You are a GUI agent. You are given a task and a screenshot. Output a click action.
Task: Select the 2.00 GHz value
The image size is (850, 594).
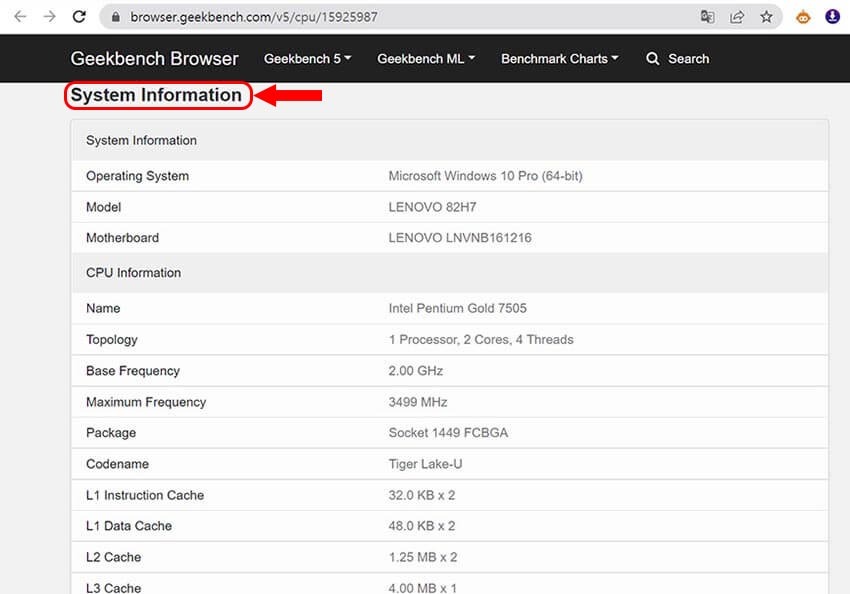[x=416, y=371]
